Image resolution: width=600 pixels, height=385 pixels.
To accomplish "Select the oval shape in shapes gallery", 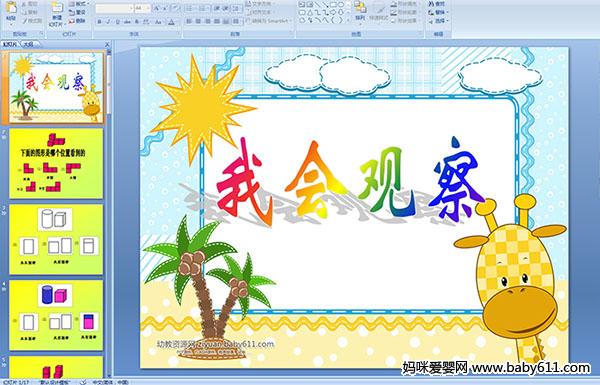I will (341, 5).
